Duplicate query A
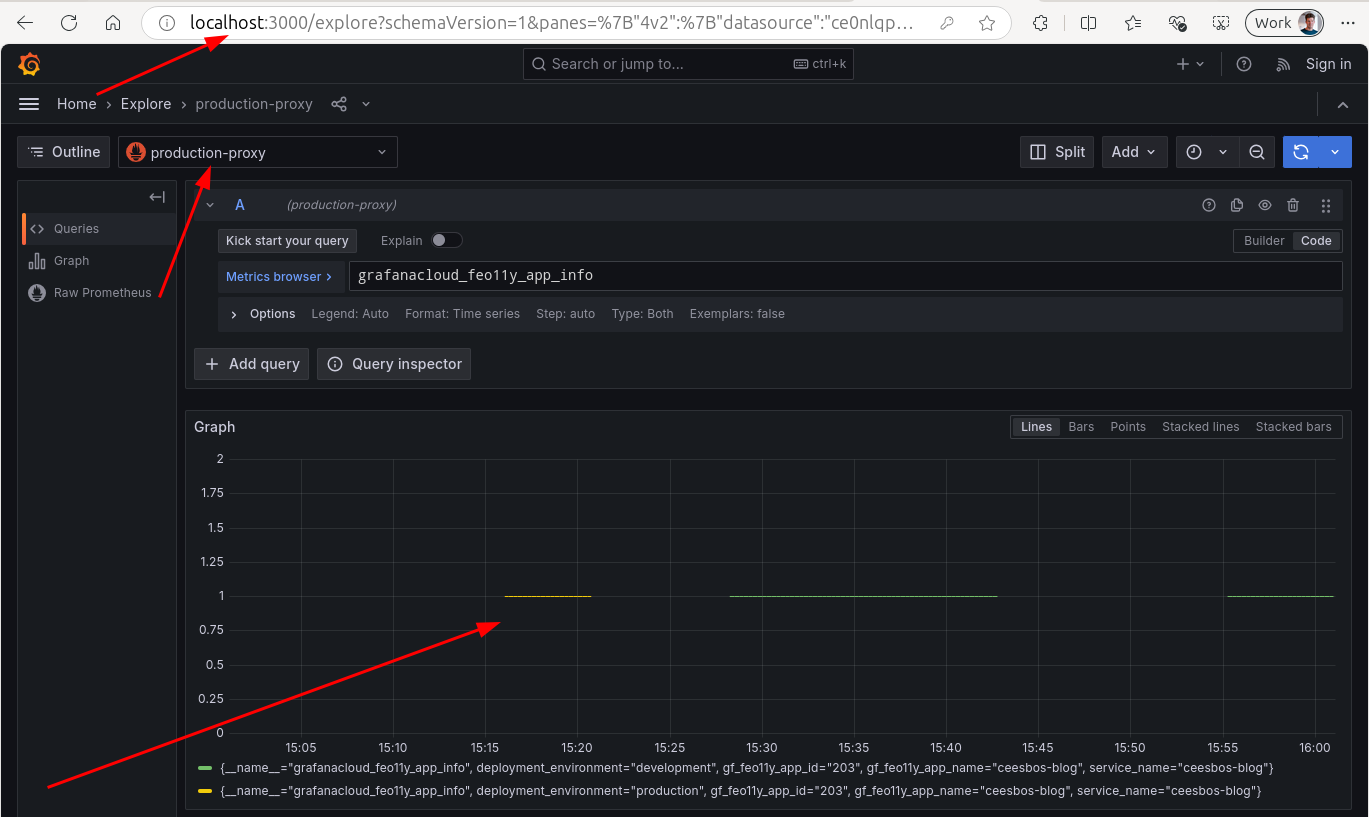Viewport: 1369px width, 817px height. point(1237,205)
